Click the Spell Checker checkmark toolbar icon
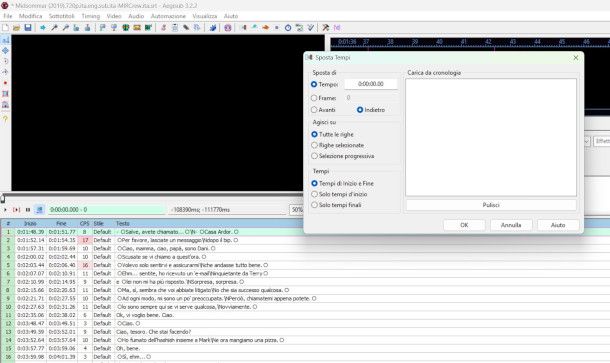The image size is (610, 363). click(310, 28)
